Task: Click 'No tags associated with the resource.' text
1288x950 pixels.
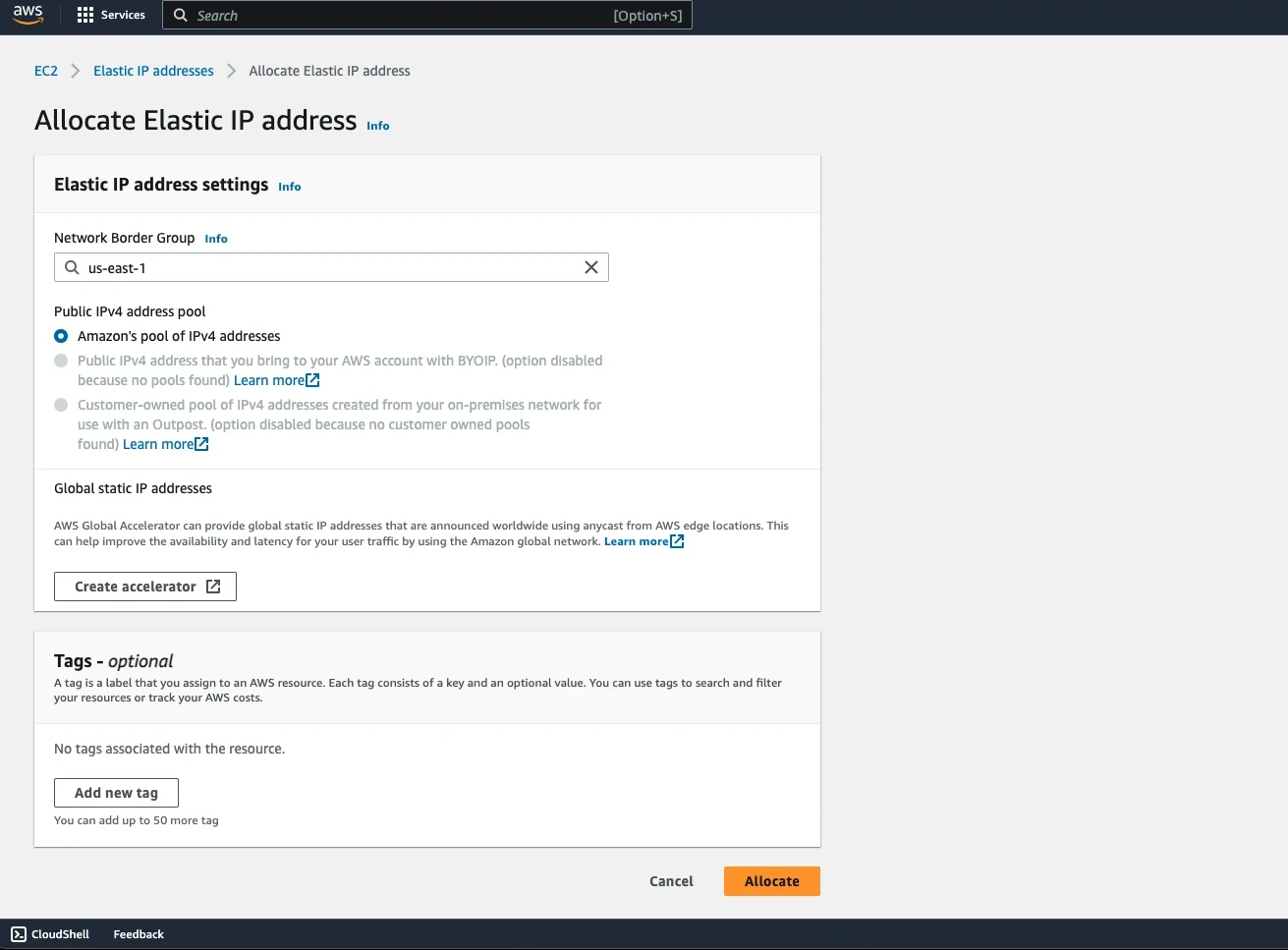Action: click(169, 749)
